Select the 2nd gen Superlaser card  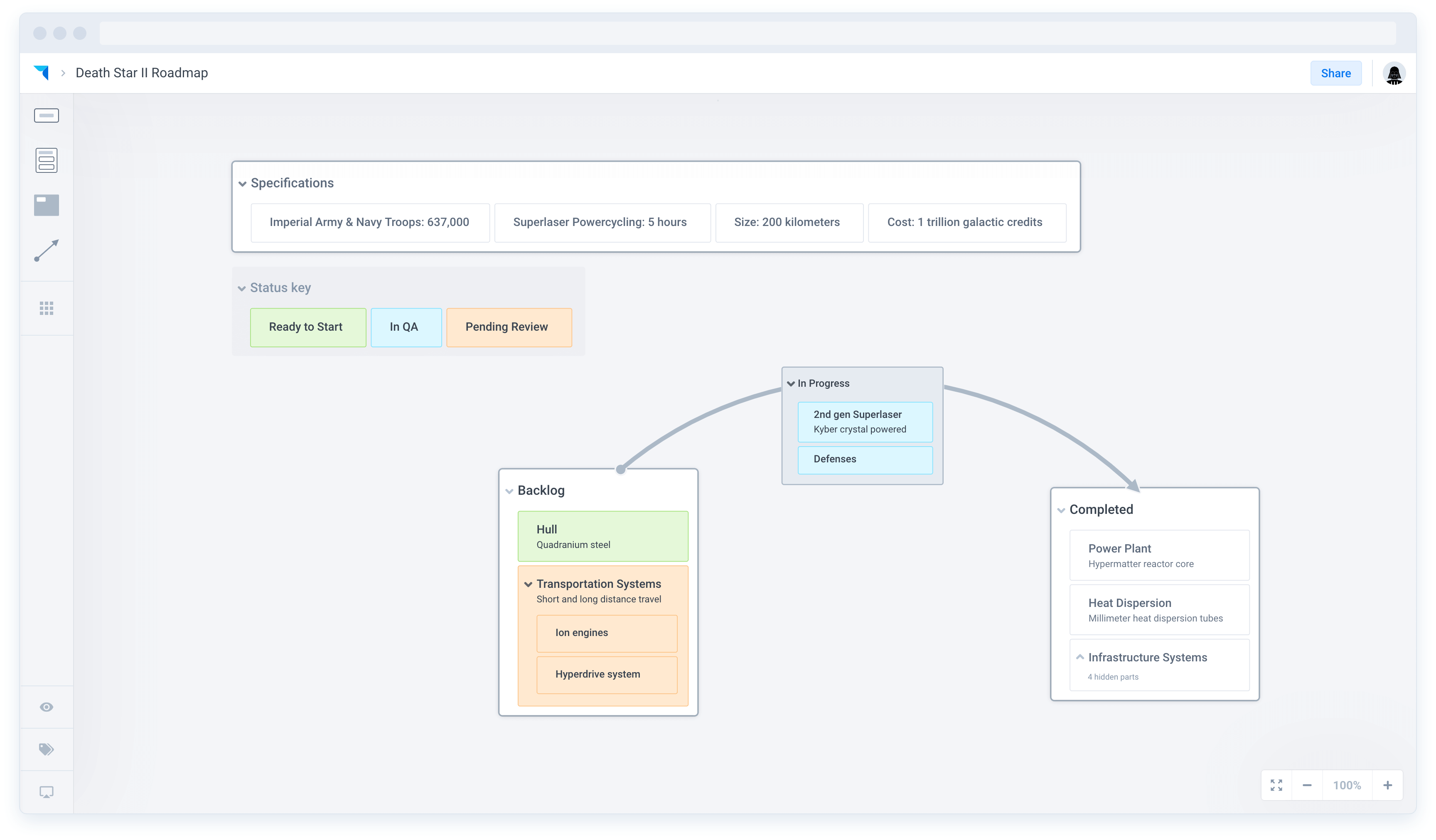coord(865,422)
